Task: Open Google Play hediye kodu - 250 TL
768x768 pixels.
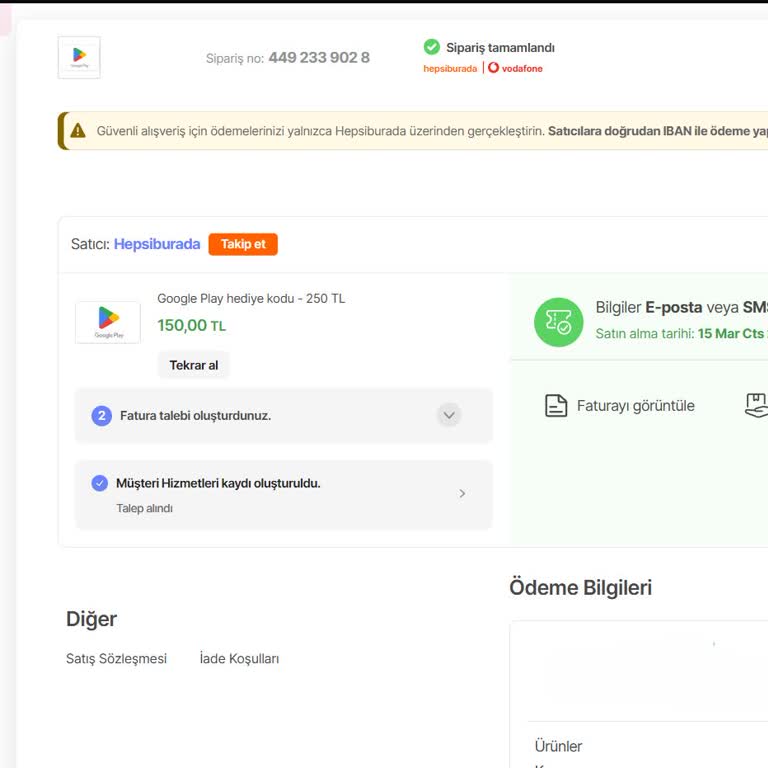Action: (x=251, y=298)
